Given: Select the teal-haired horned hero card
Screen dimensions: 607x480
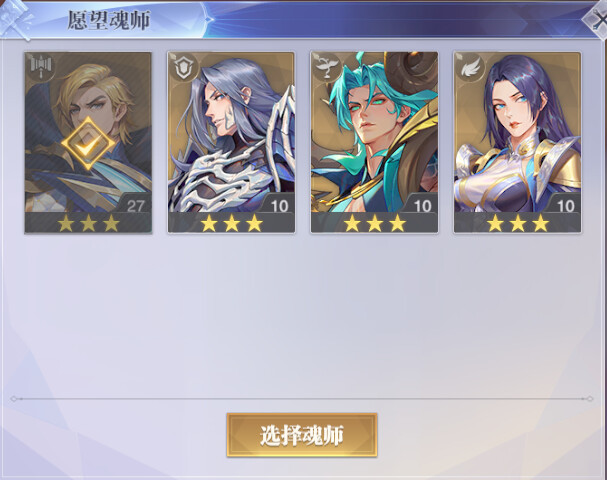Looking at the screenshot, I should pos(374,142).
